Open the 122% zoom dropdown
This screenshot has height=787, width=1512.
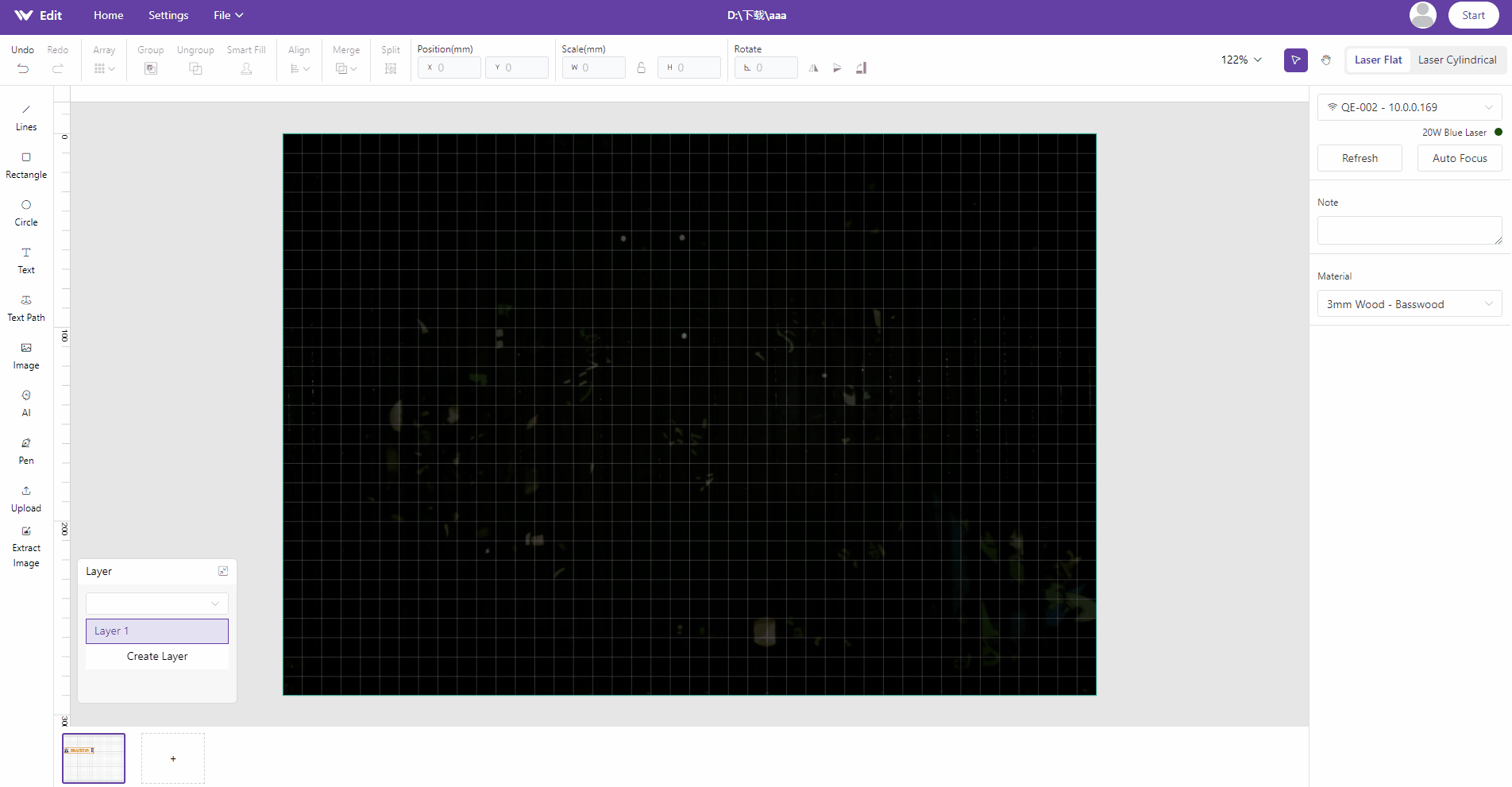(x=1241, y=60)
